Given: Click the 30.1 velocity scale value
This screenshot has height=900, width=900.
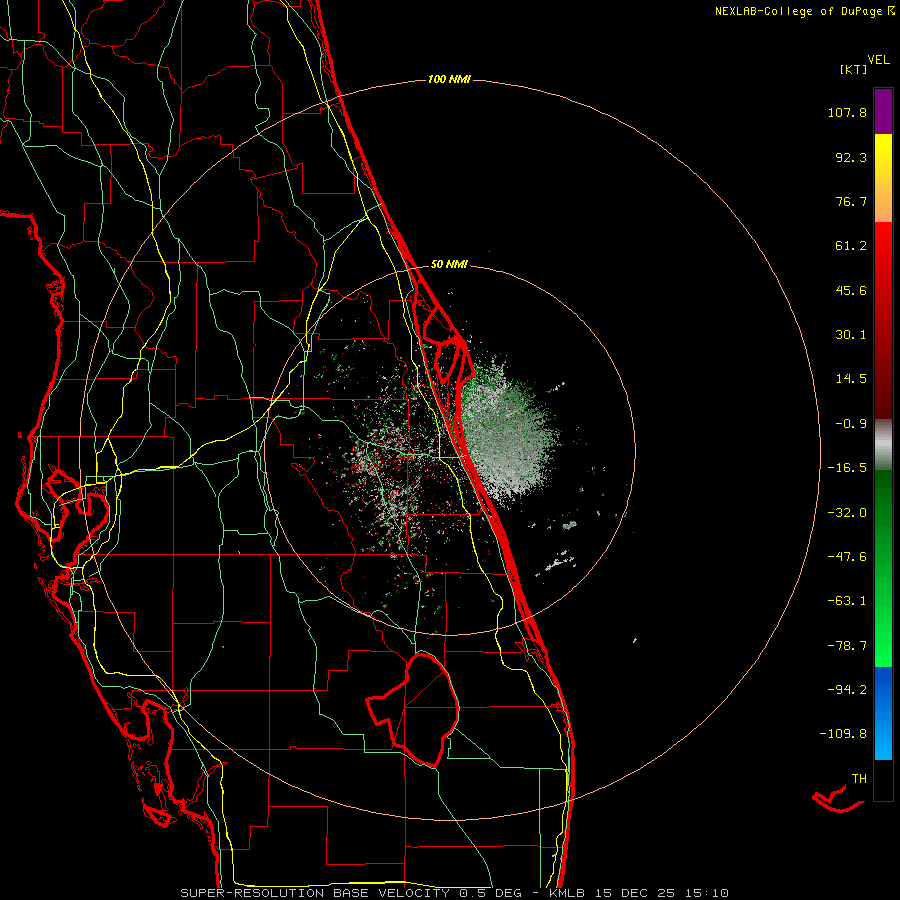Looking at the screenshot, I should (x=851, y=335).
